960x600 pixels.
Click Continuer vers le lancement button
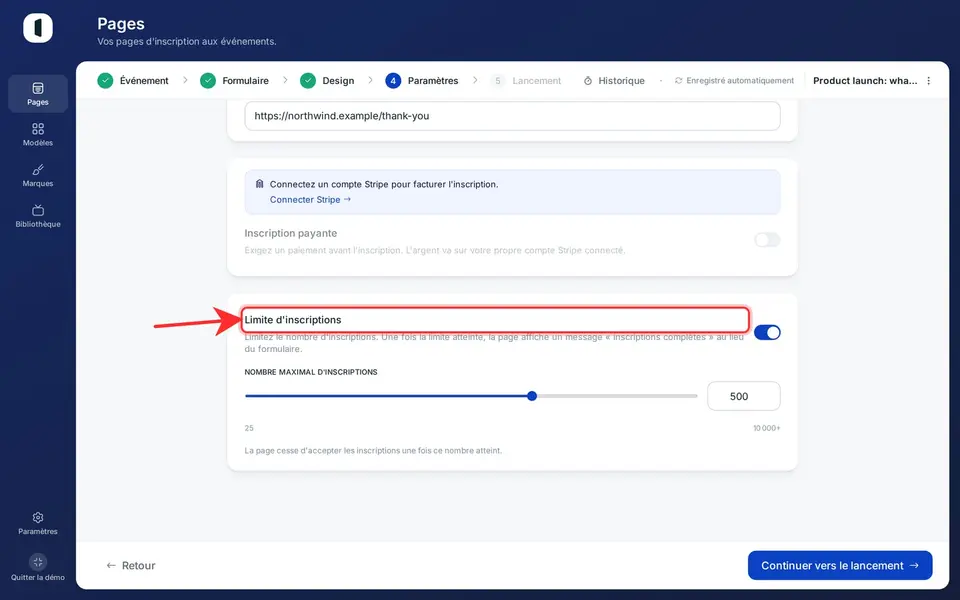pyautogui.click(x=840, y=566)
